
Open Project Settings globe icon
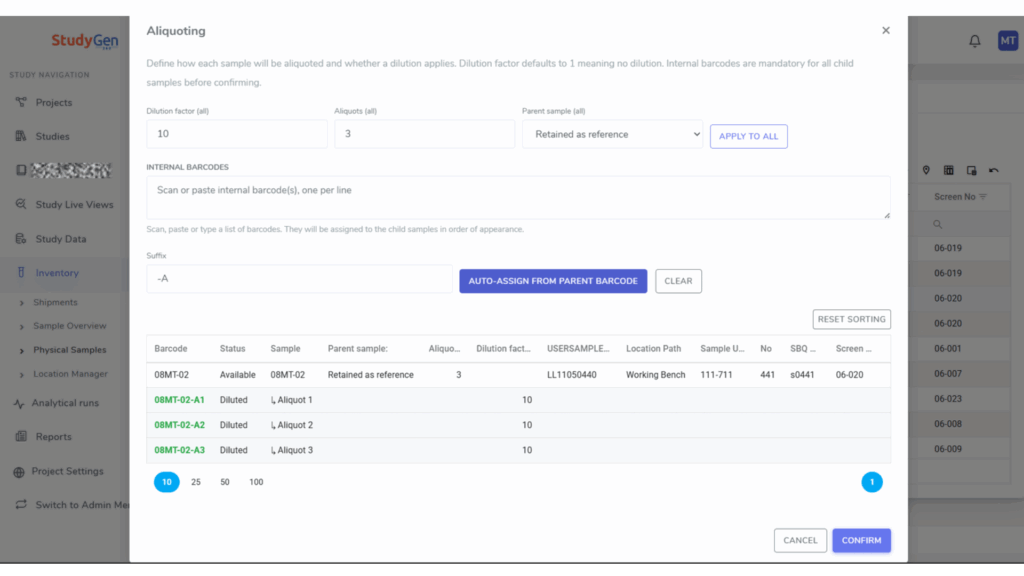[19, 472]
